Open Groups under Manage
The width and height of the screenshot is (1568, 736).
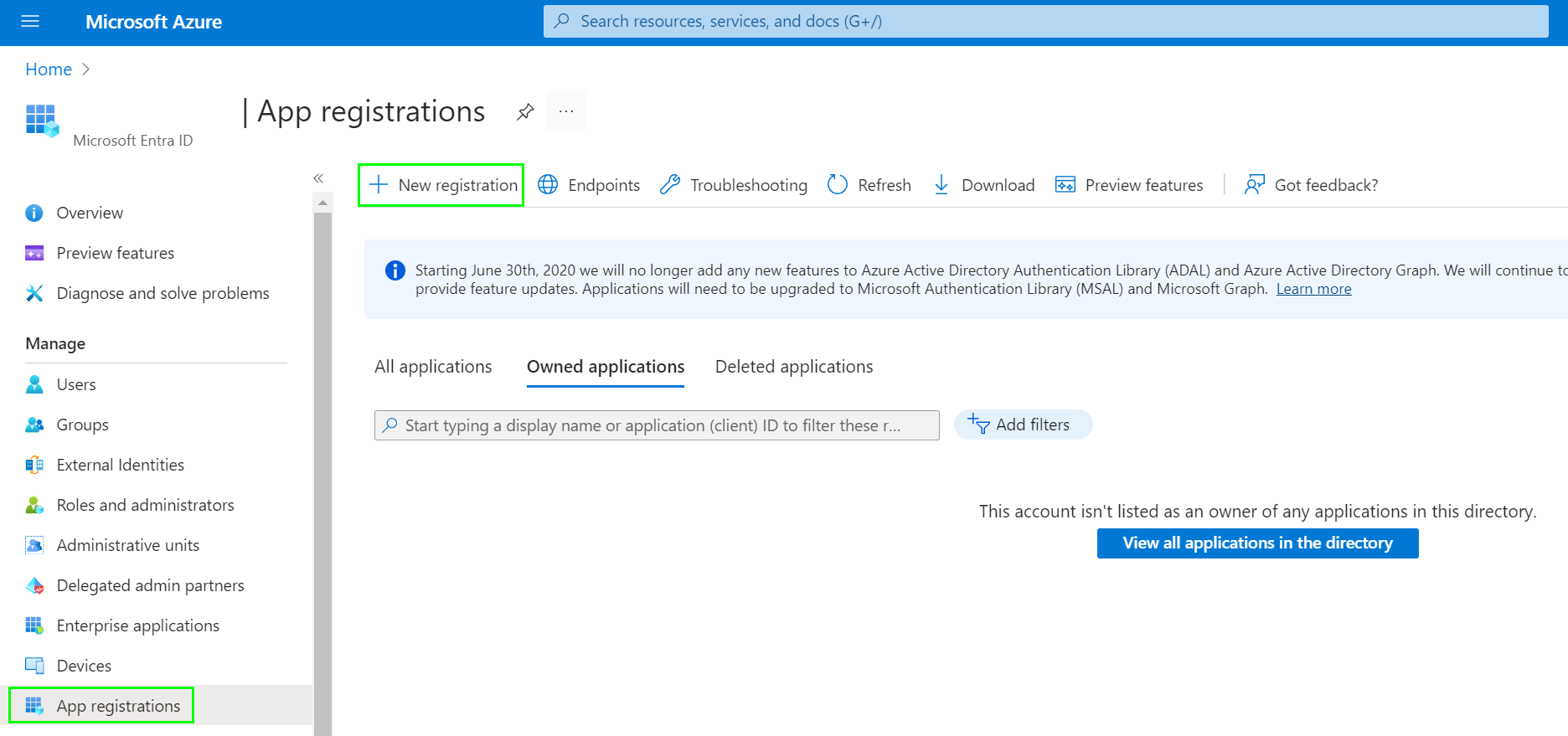coord(83,425)
